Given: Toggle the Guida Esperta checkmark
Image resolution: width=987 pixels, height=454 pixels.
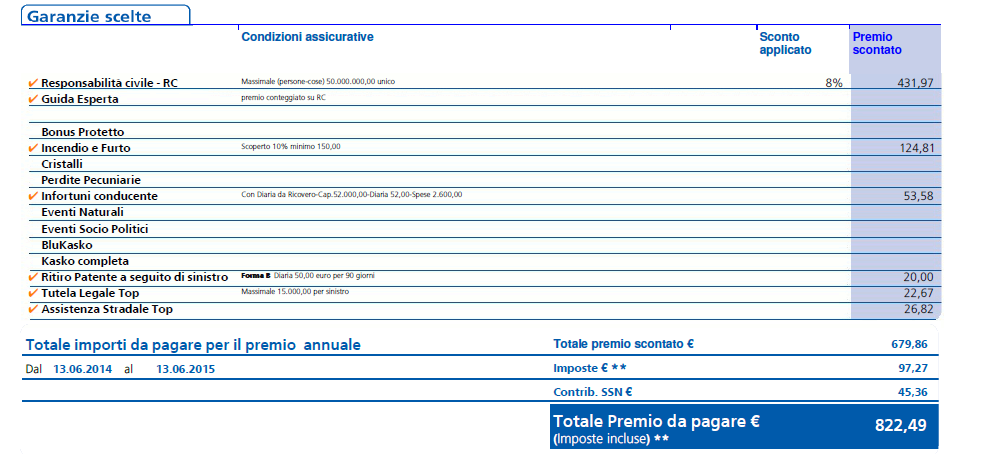Looking at the screenshot, I should coord(34,99).
